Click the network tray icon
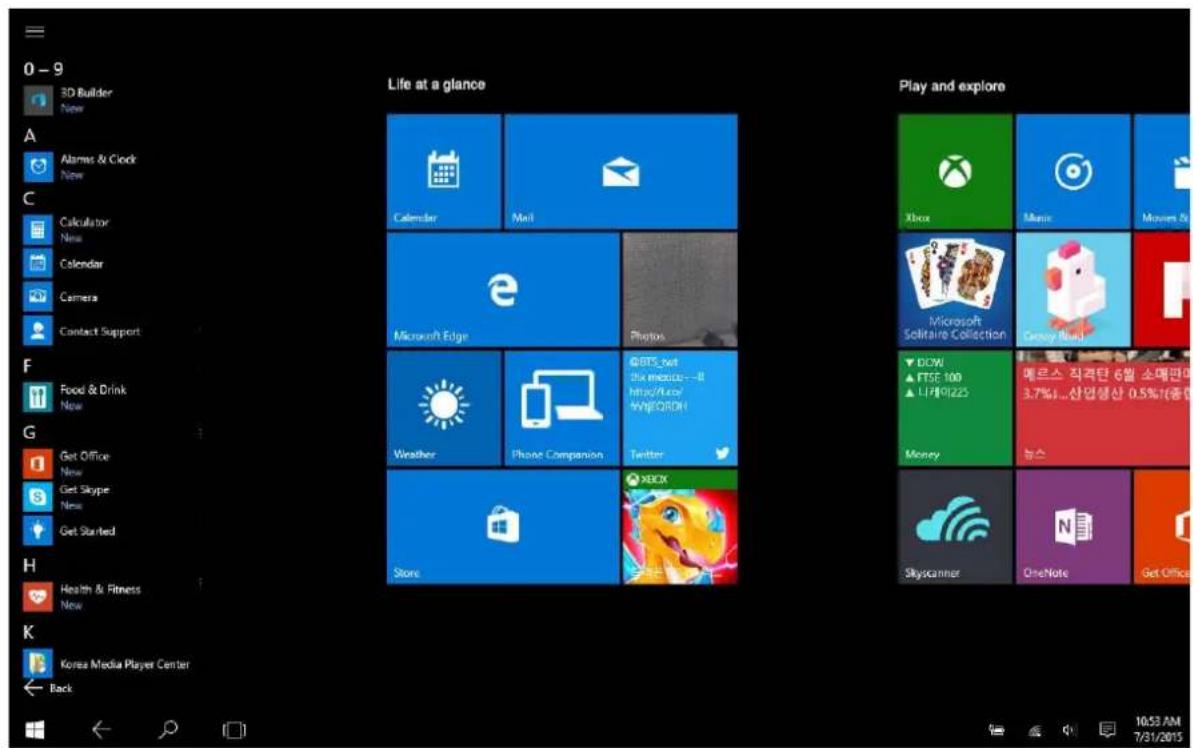Viewport: 1193px width, 748px height. point(1035,731)
